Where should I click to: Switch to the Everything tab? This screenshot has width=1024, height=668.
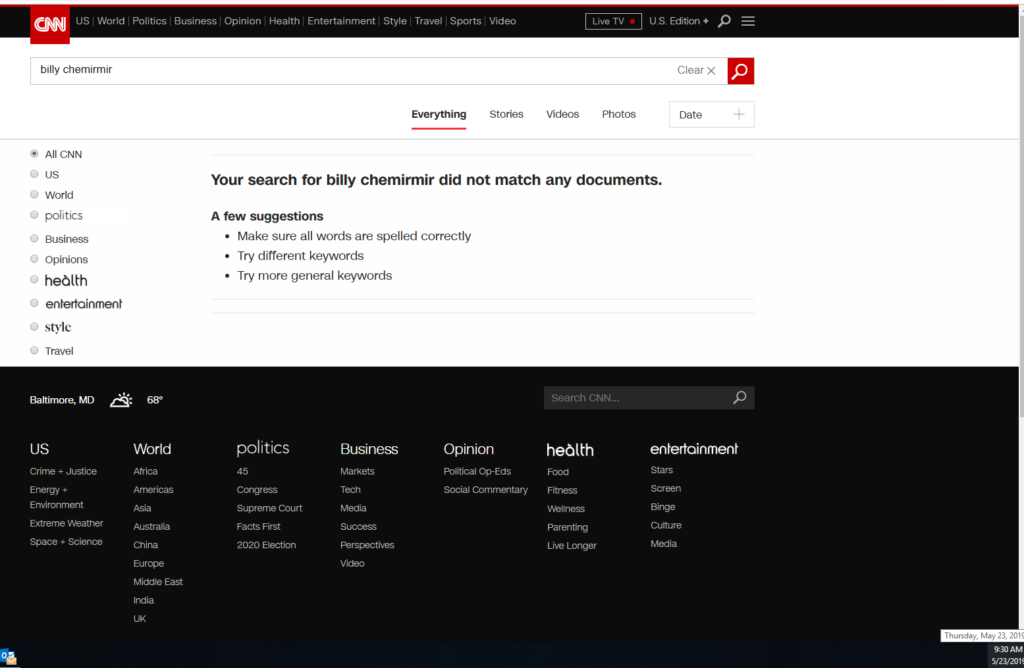click(x=439, y=114)
